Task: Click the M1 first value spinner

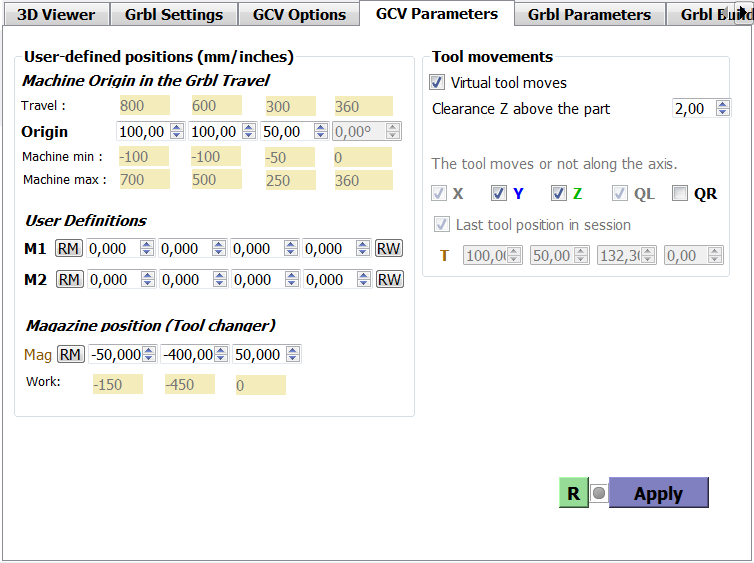Action: tap(147, 249)
